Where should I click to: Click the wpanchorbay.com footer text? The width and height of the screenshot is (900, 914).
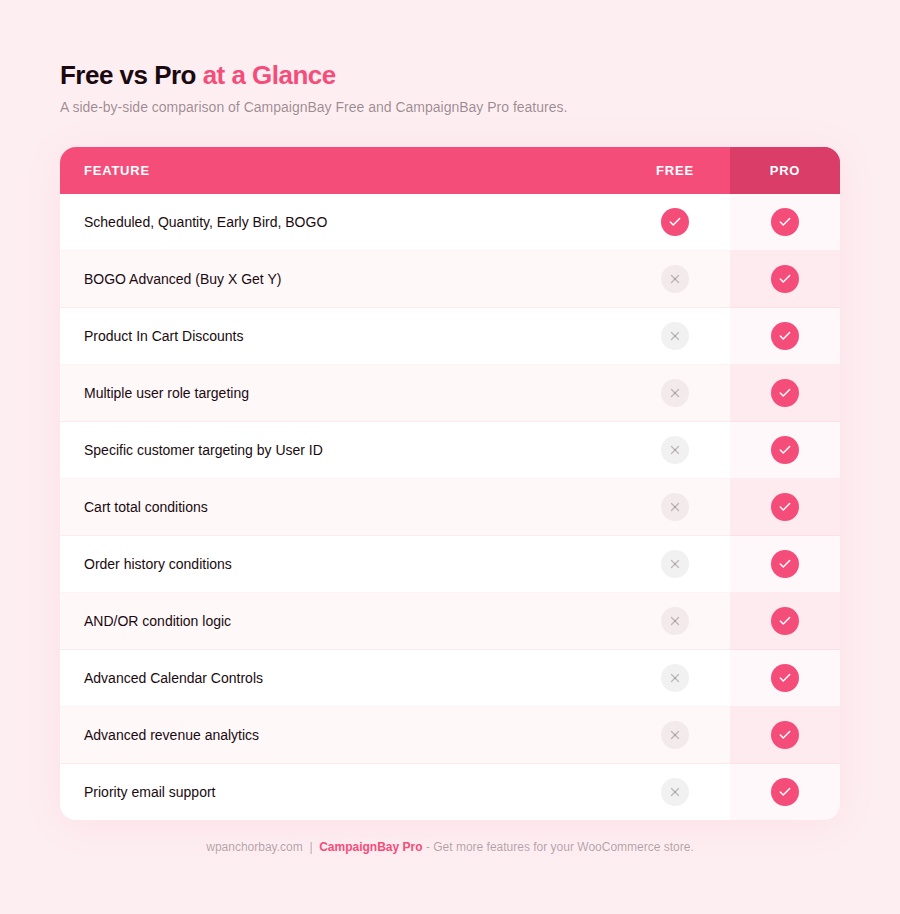tap(254, 847)
